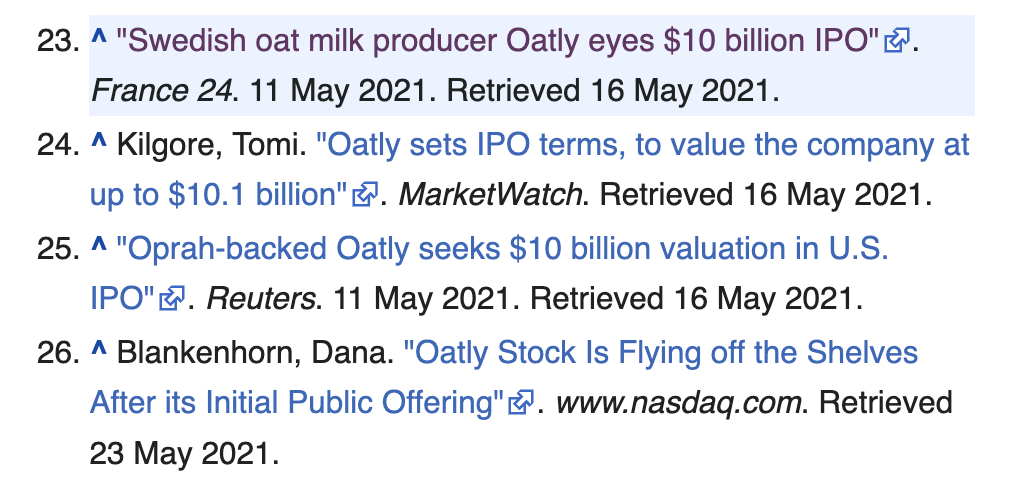Viewport: 1020px width, 482px height.
Task: Click the Reuters publisher name
Action: coord(261,299)
